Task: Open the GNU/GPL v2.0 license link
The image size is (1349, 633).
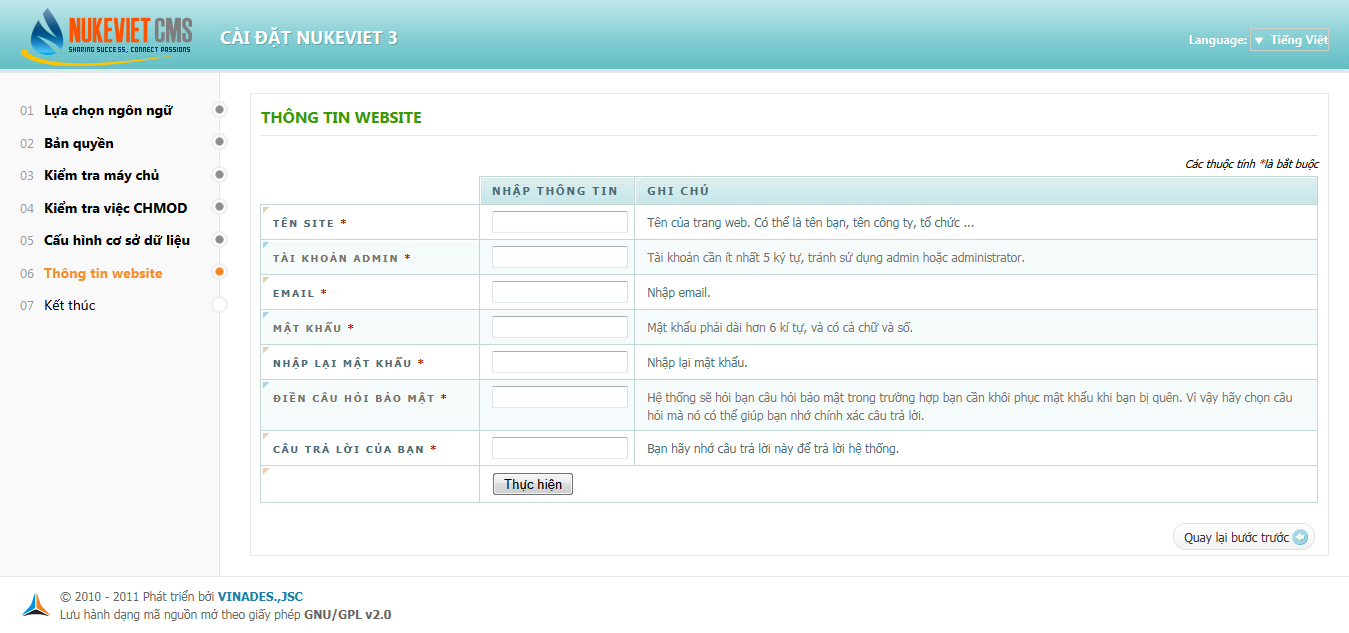Action: (x=347, y=615)
